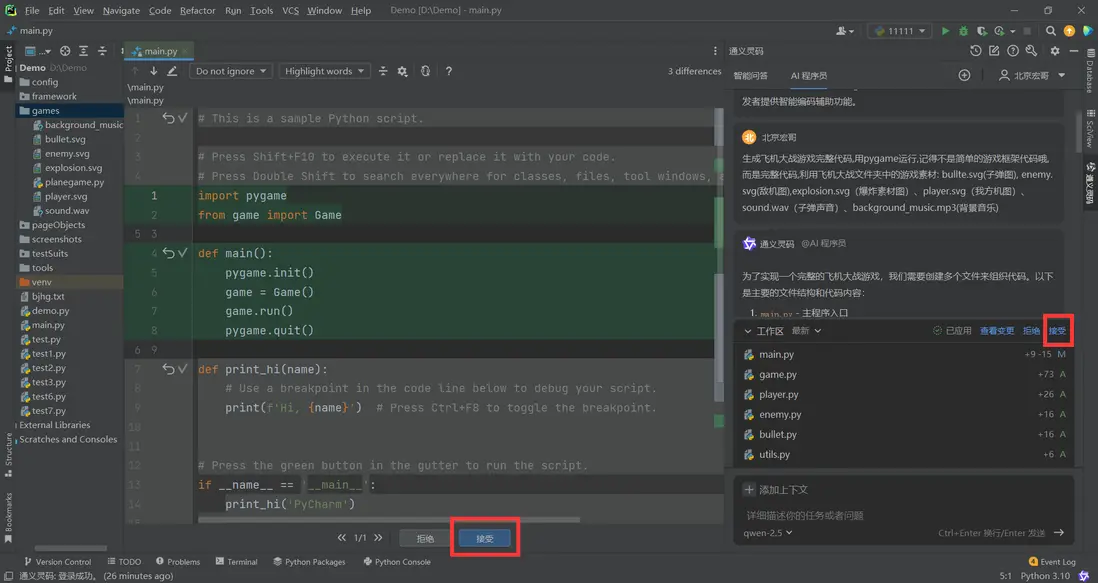Switch to the 智能问答 tab
Viewport: 1098px width, 583px height.
coord(750,76)
